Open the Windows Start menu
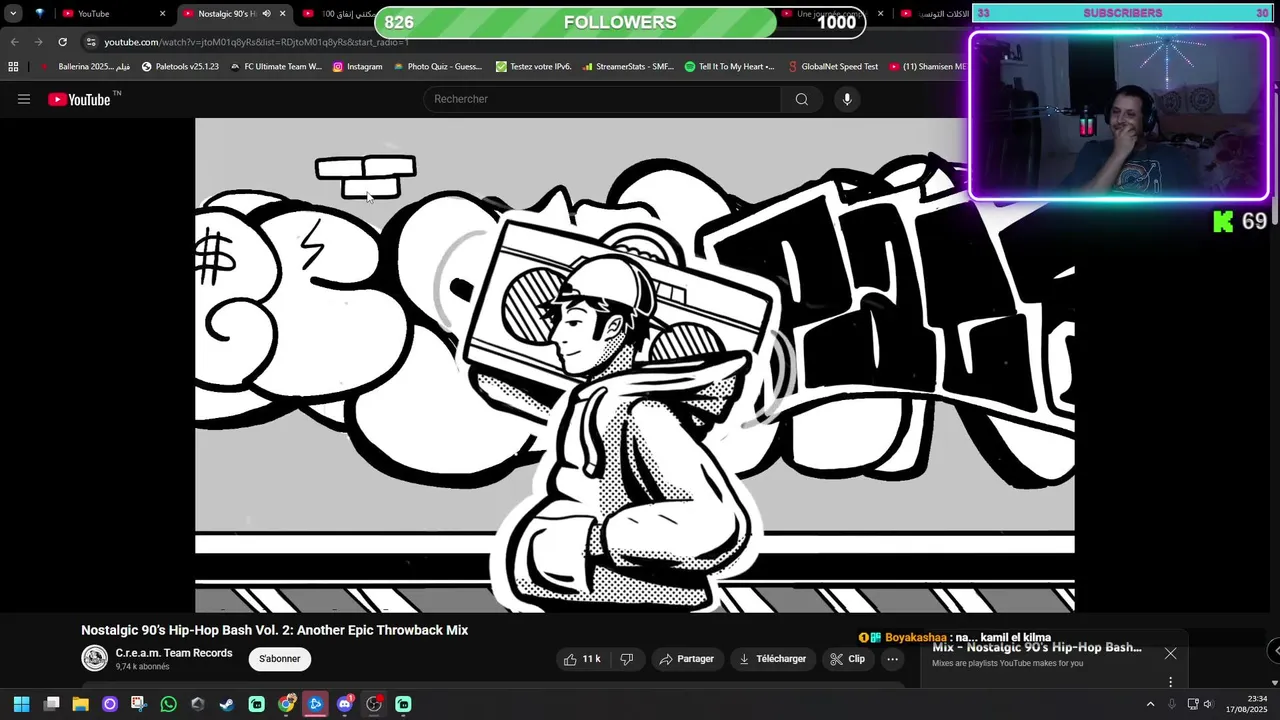 [x=21, y=704]
